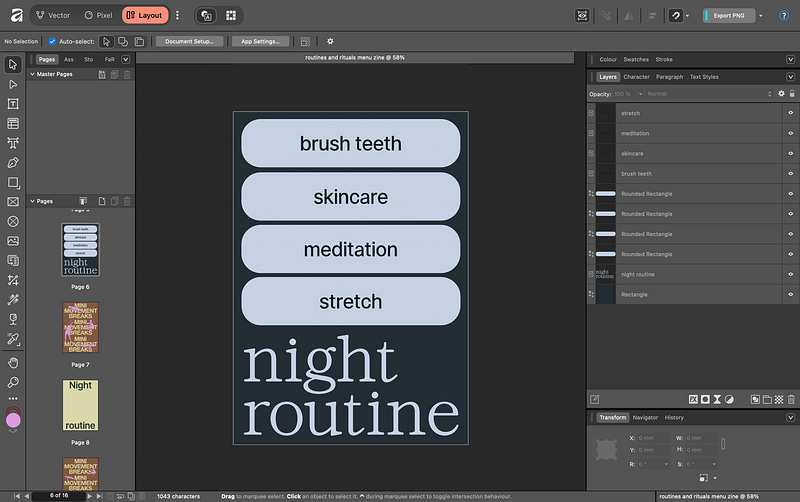Open the Character panel tab

636,76
